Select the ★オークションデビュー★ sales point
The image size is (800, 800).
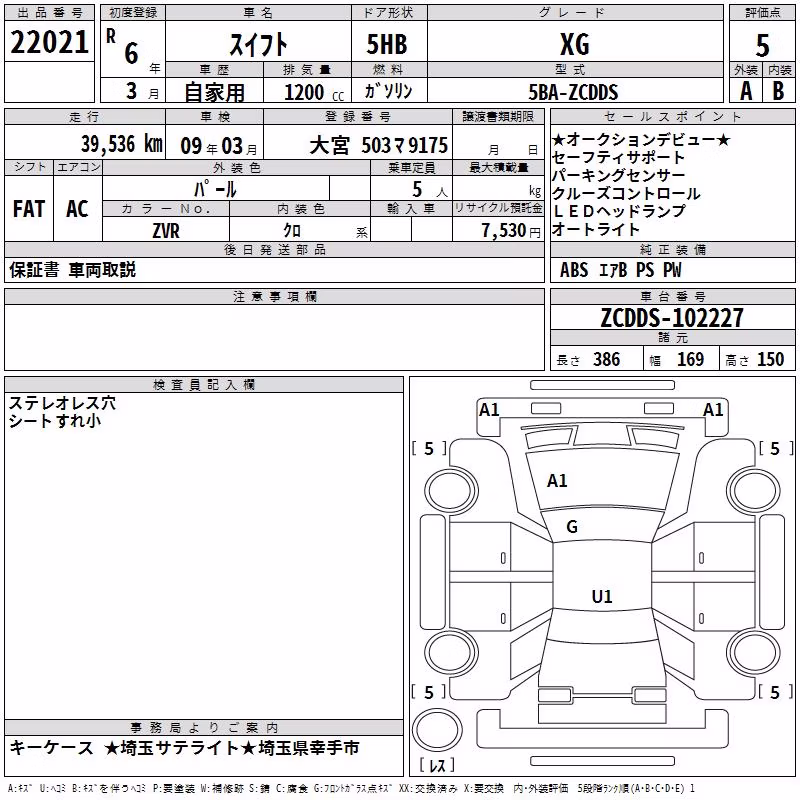(641, 140)
